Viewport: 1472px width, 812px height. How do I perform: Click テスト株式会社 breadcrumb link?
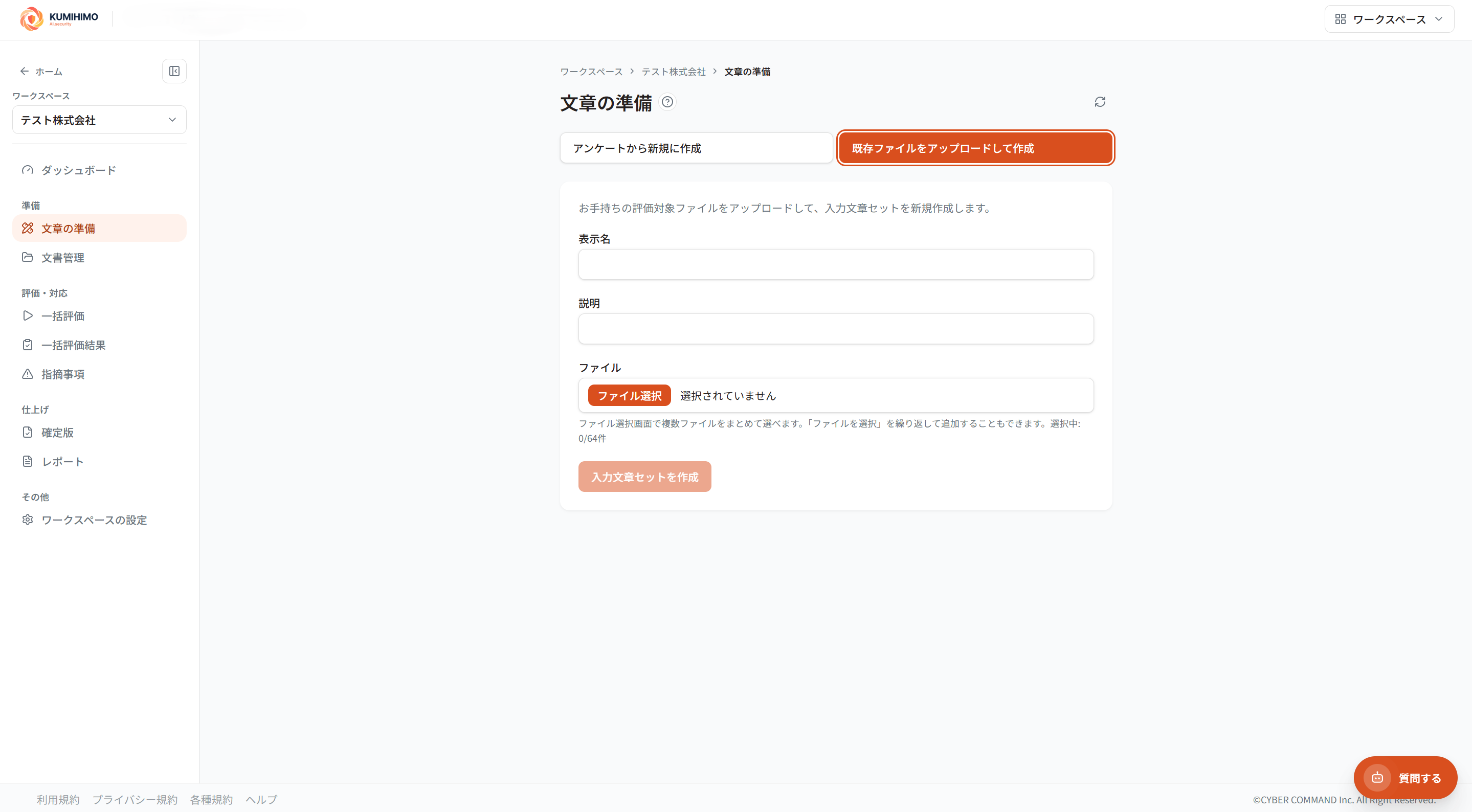pyautogui.click(x=673, y=72)
